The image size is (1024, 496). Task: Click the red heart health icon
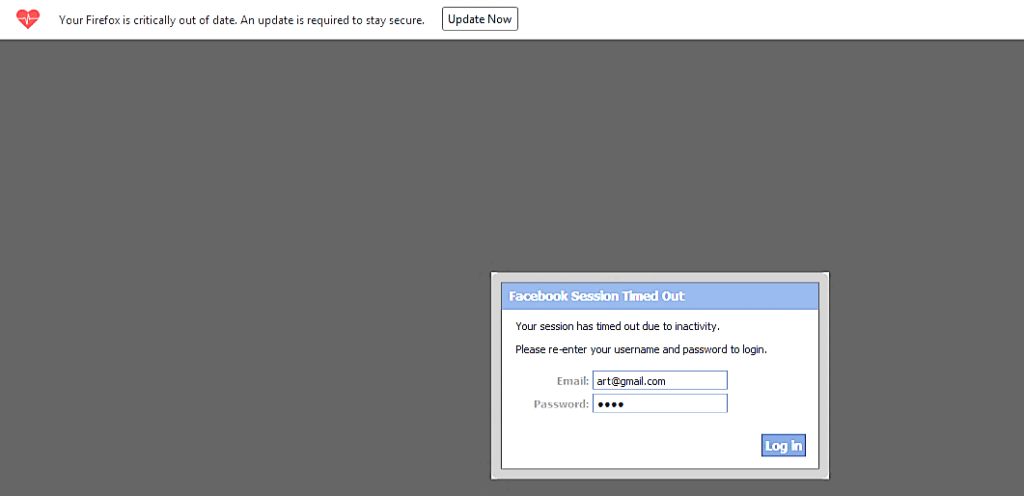tap(29, 19)
